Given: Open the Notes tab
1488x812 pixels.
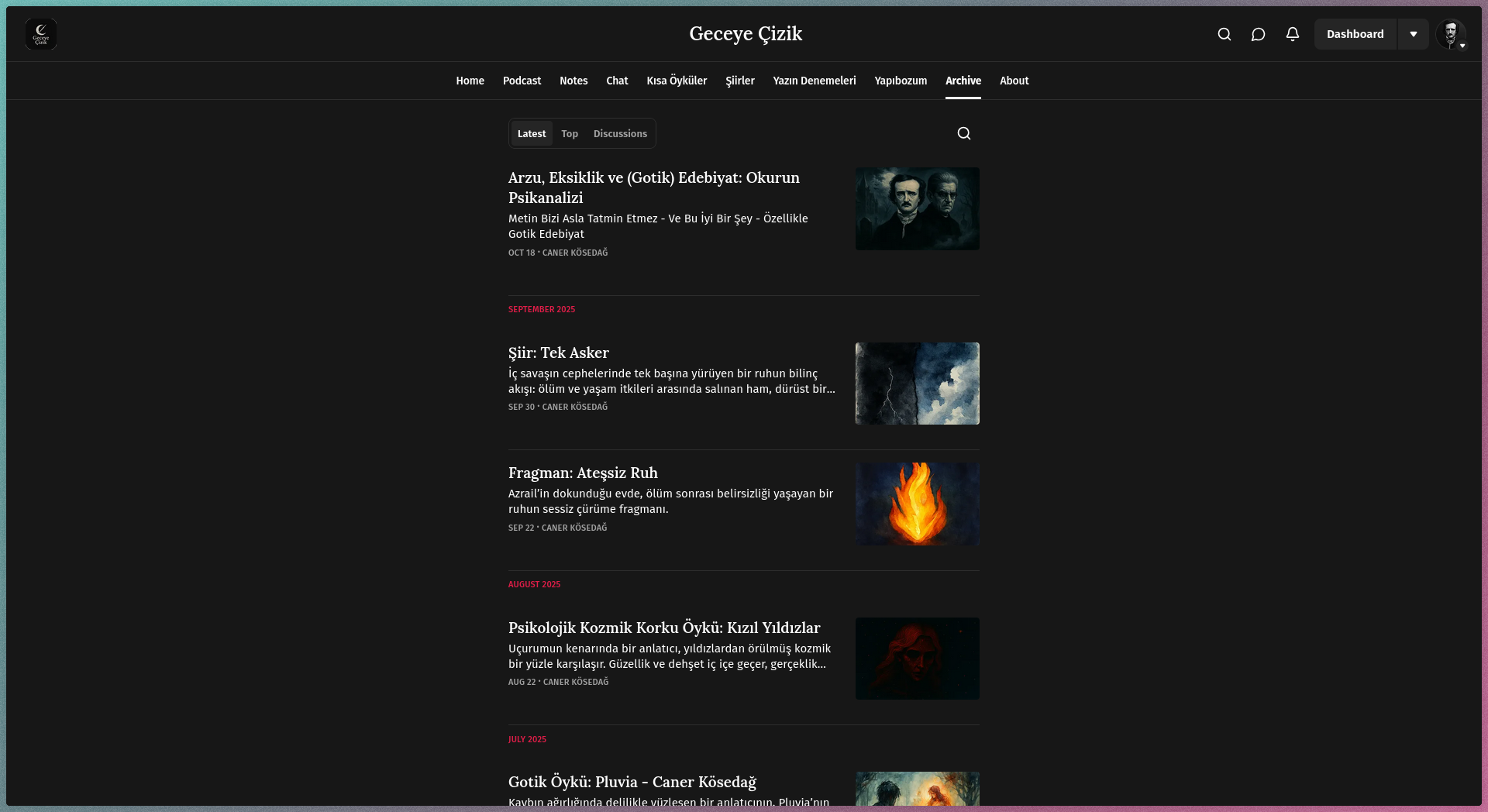Looking at the screenshot, I should pyautogui.click(x=573, y=81).
